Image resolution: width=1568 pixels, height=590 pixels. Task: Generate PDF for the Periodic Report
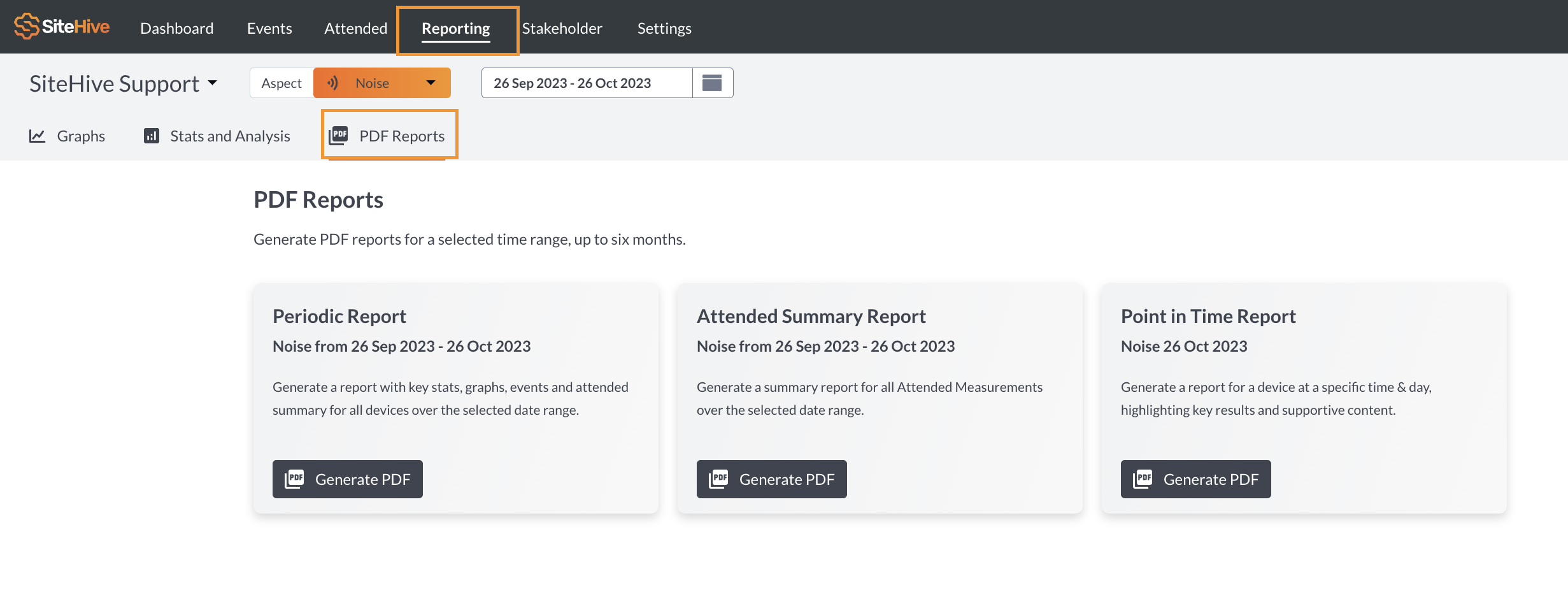tap(347, 478)
